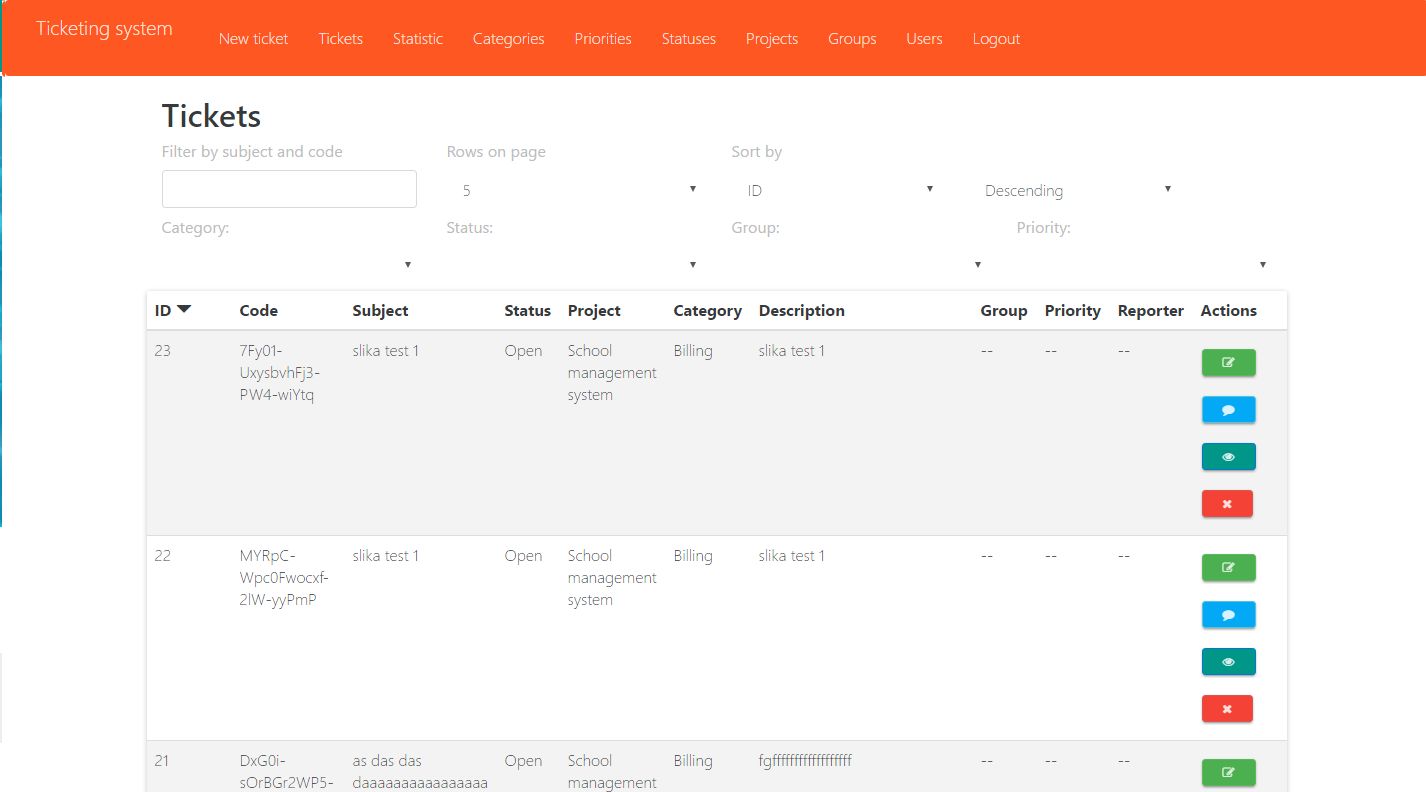Open Statuses page

[x=689, y=39]
